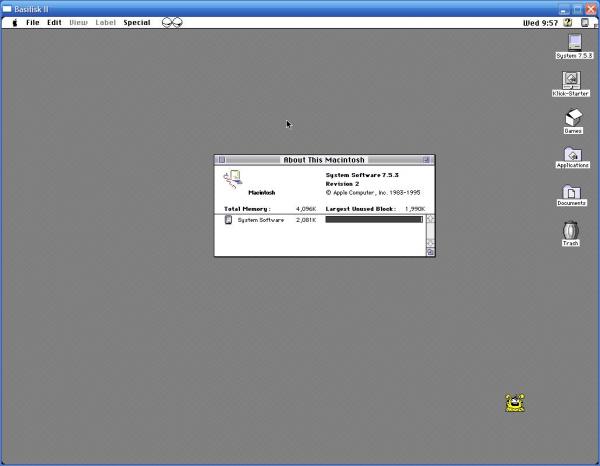Click the resize box of About window
The height and width of the screenshot is (466, 600).
click(x=430, y=252)
